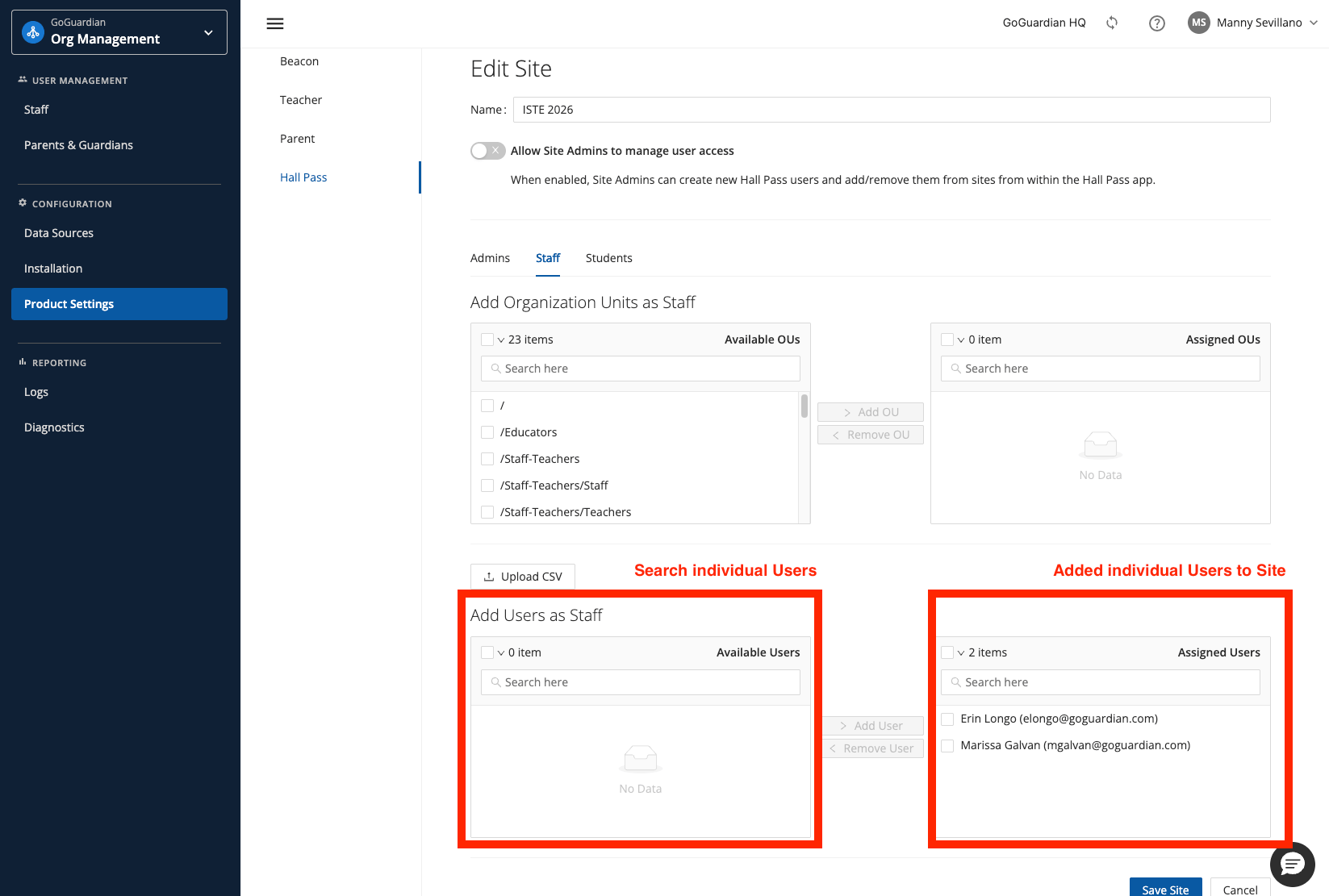The width and height of the screenshot is (1329, 896).
Task: Click the Add OU button
Action: 870,412
